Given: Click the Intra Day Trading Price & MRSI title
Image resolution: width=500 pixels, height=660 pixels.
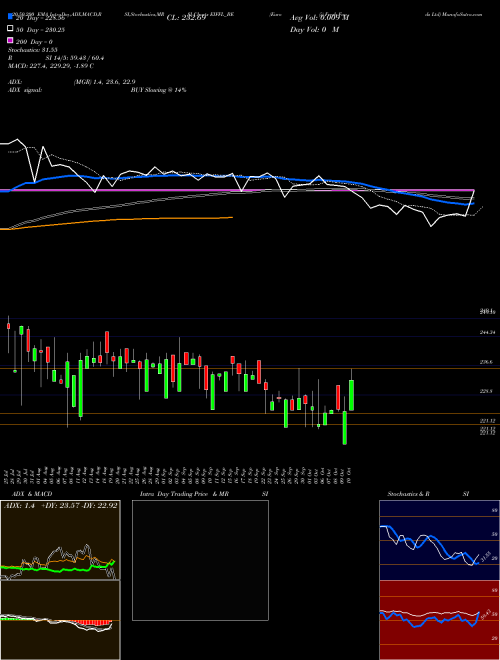Looking at the screenshot, I should pos(204,494).
